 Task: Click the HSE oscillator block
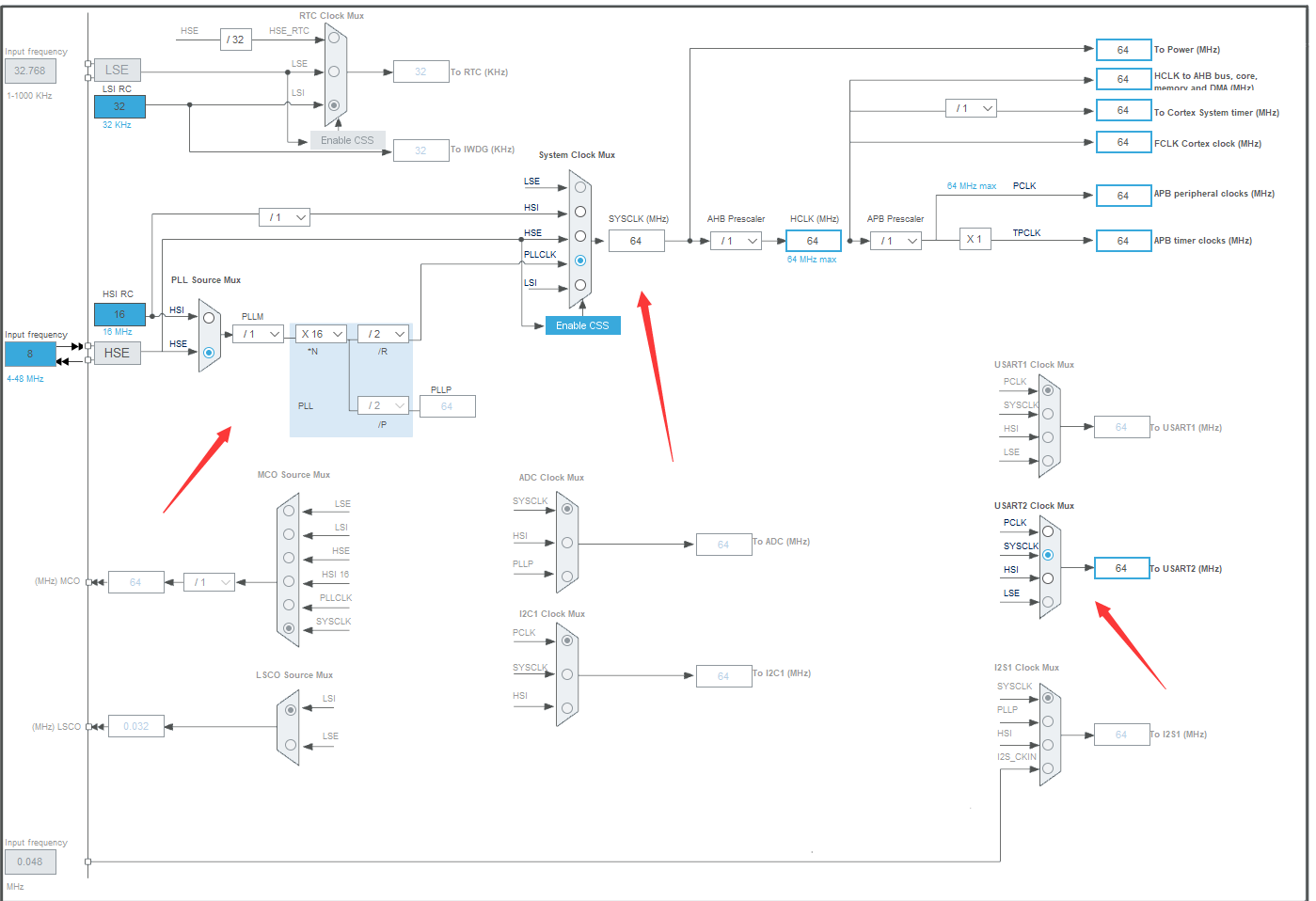coord(117,353)
